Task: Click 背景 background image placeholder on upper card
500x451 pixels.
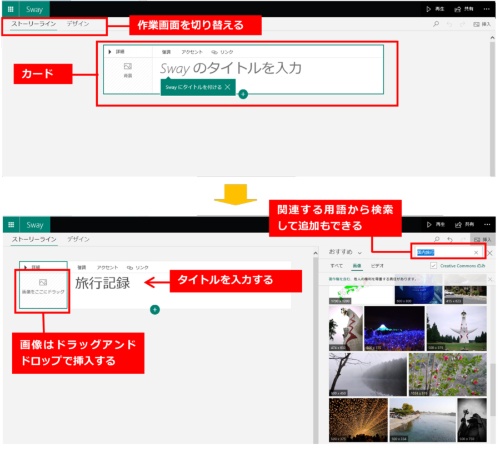Action: (128, 70)
